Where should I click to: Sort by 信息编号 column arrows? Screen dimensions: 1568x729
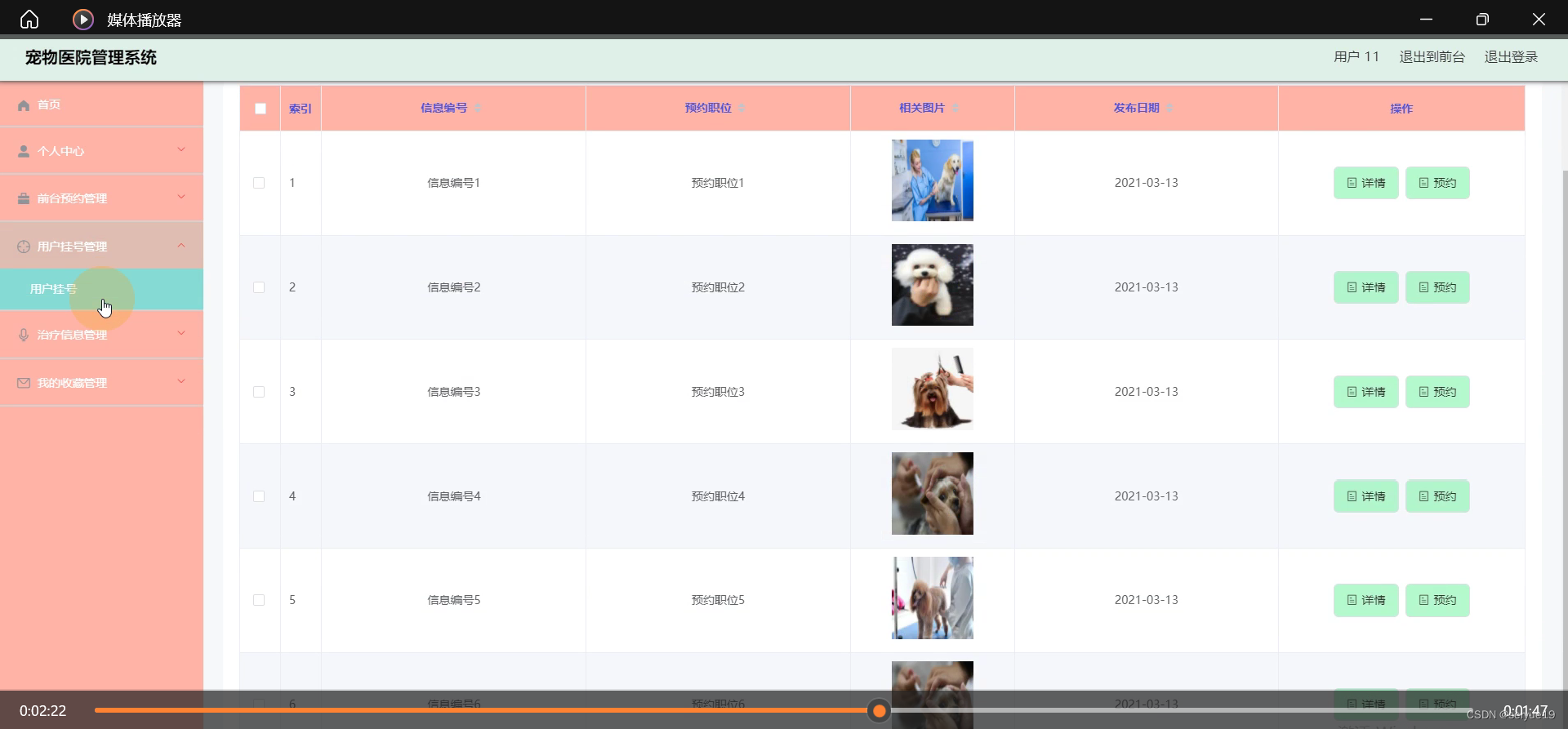[478, 109]
